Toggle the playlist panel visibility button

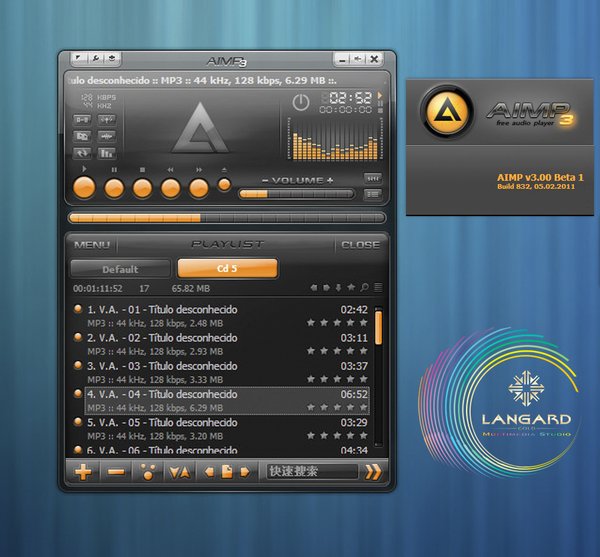(x=372, y=194)
